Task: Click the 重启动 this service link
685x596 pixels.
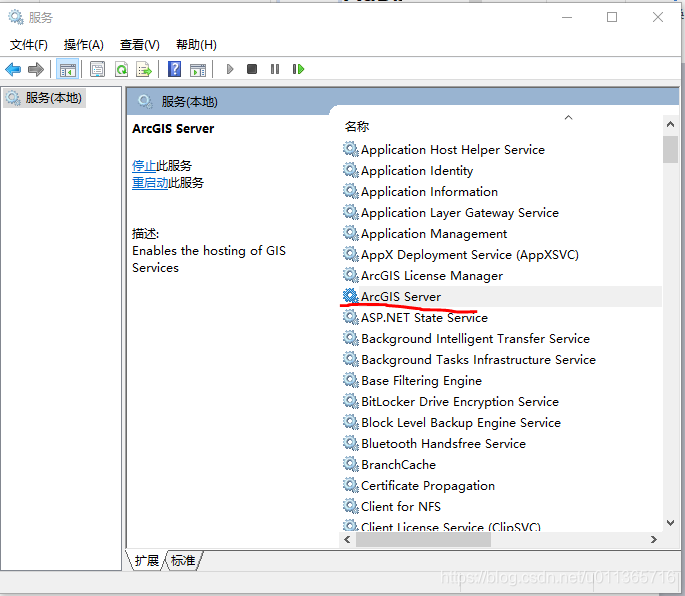Action: coord(150,183)
